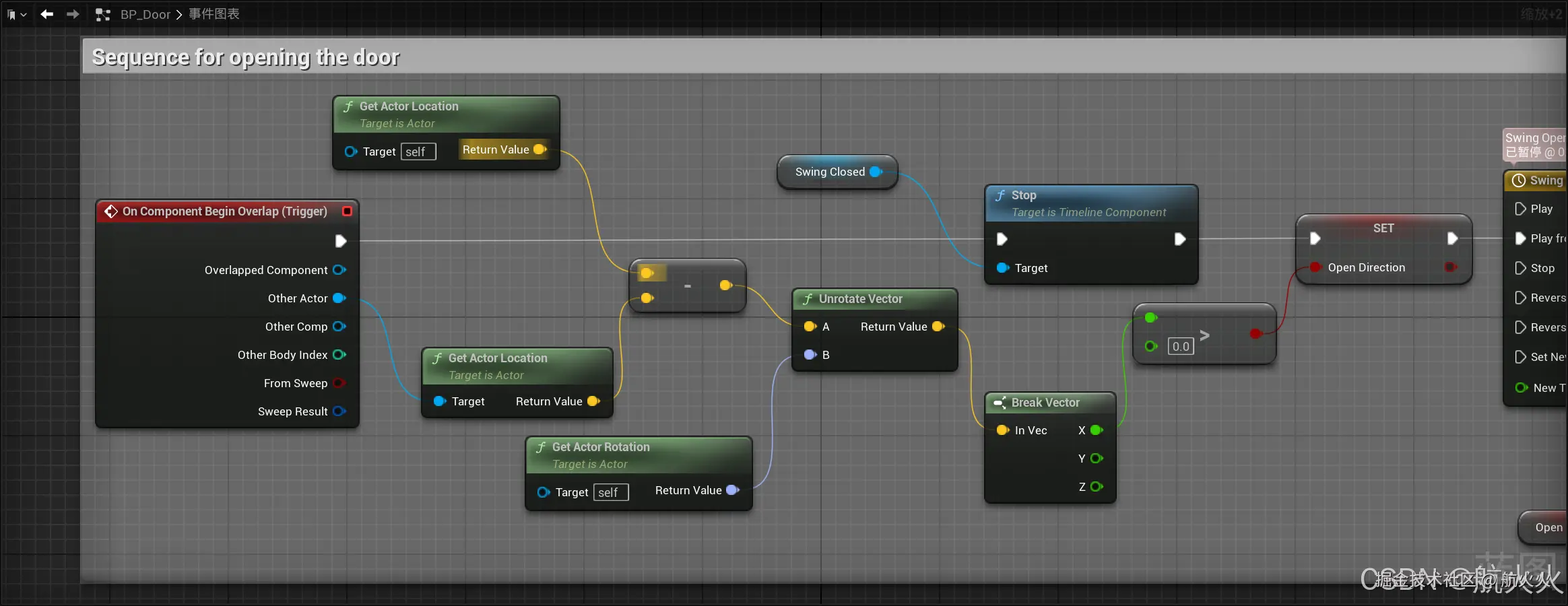Click the Other Comp output pin
Viewport: 1568px width, 606px height.
[339, 327]
